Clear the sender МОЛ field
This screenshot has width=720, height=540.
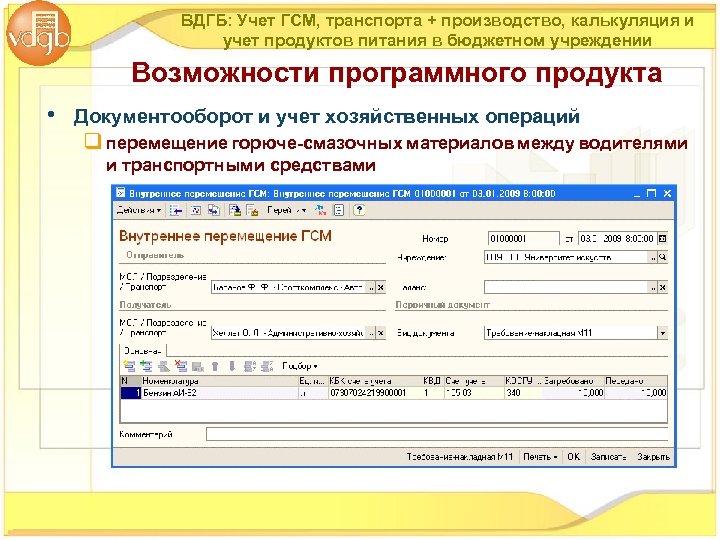pos(381,287)
